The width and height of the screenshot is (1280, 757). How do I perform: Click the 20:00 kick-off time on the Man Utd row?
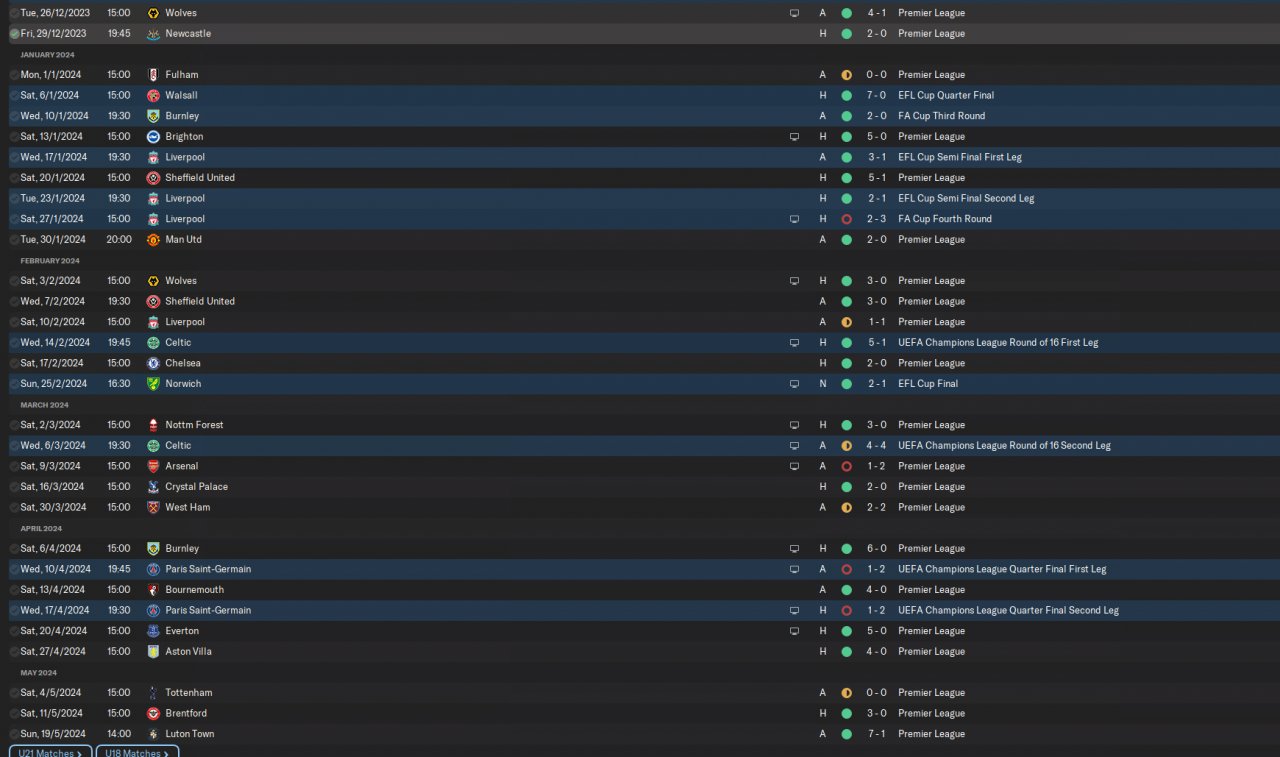point(119,240)
